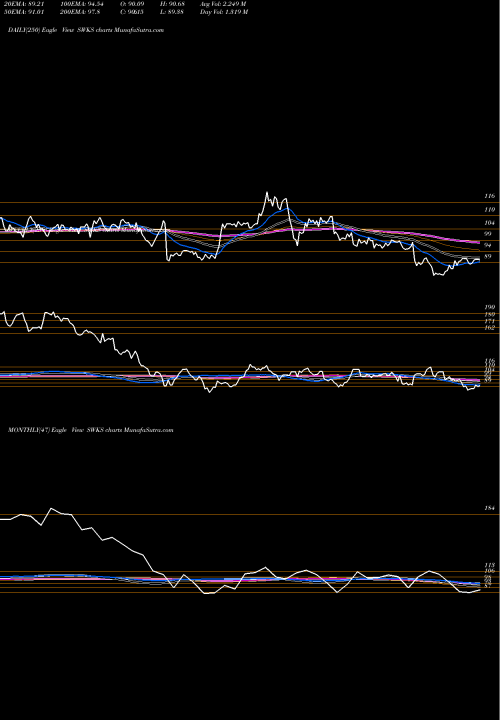Click the 116 label on daily price axis
Viewport: 500px width, 720px height.
tap(489, 196)
